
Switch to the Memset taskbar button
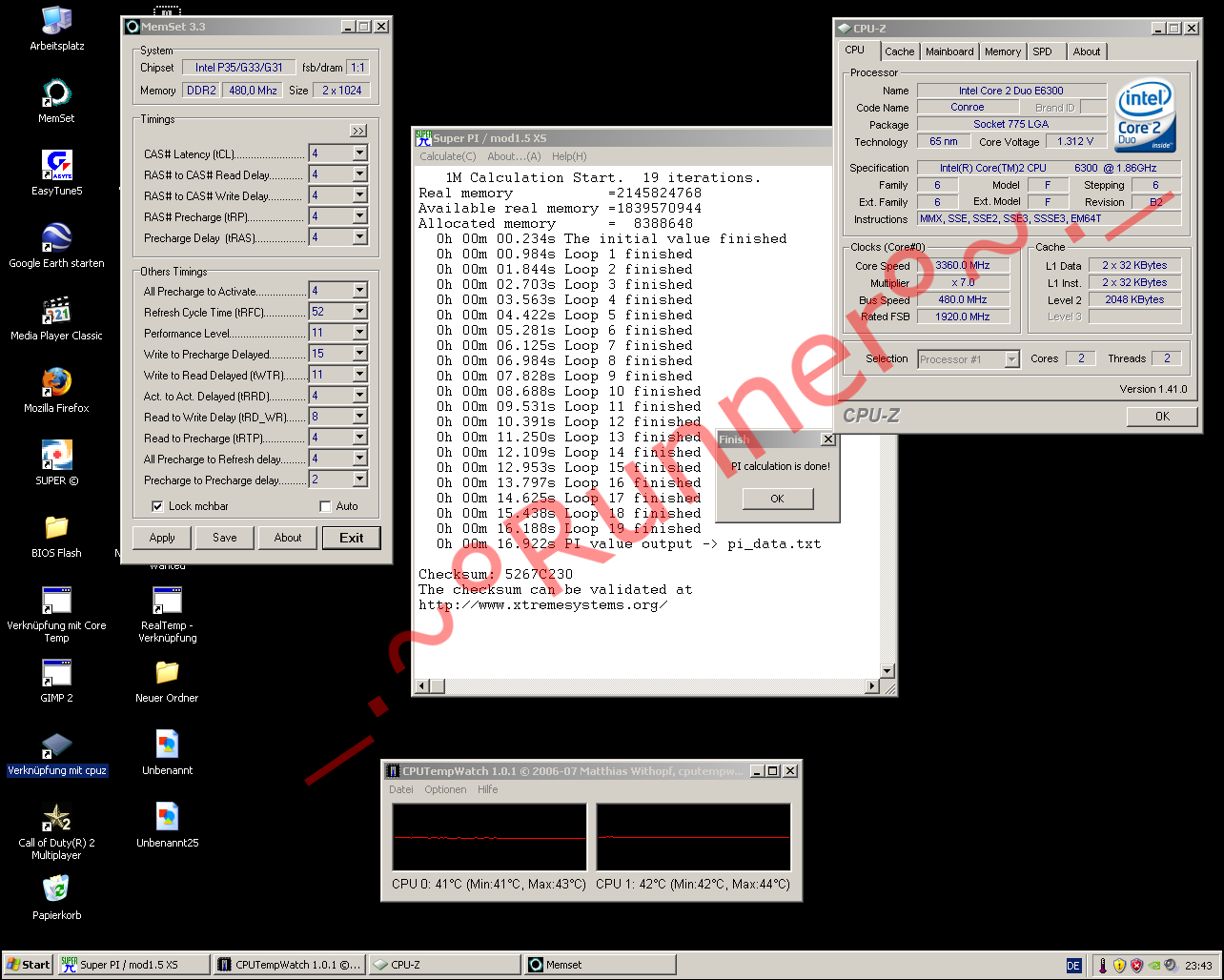pos(600,965)
